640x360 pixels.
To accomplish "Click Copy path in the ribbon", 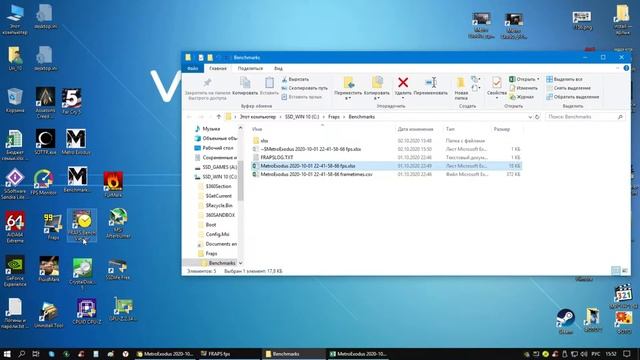I will [304, 88].
